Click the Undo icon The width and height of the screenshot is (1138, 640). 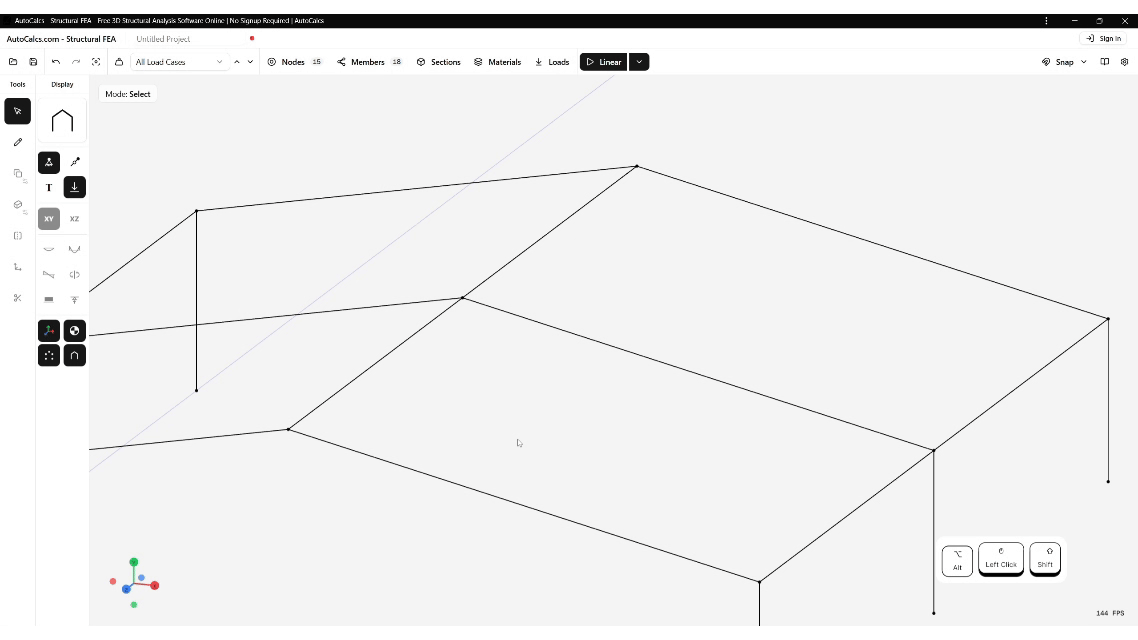56,62
